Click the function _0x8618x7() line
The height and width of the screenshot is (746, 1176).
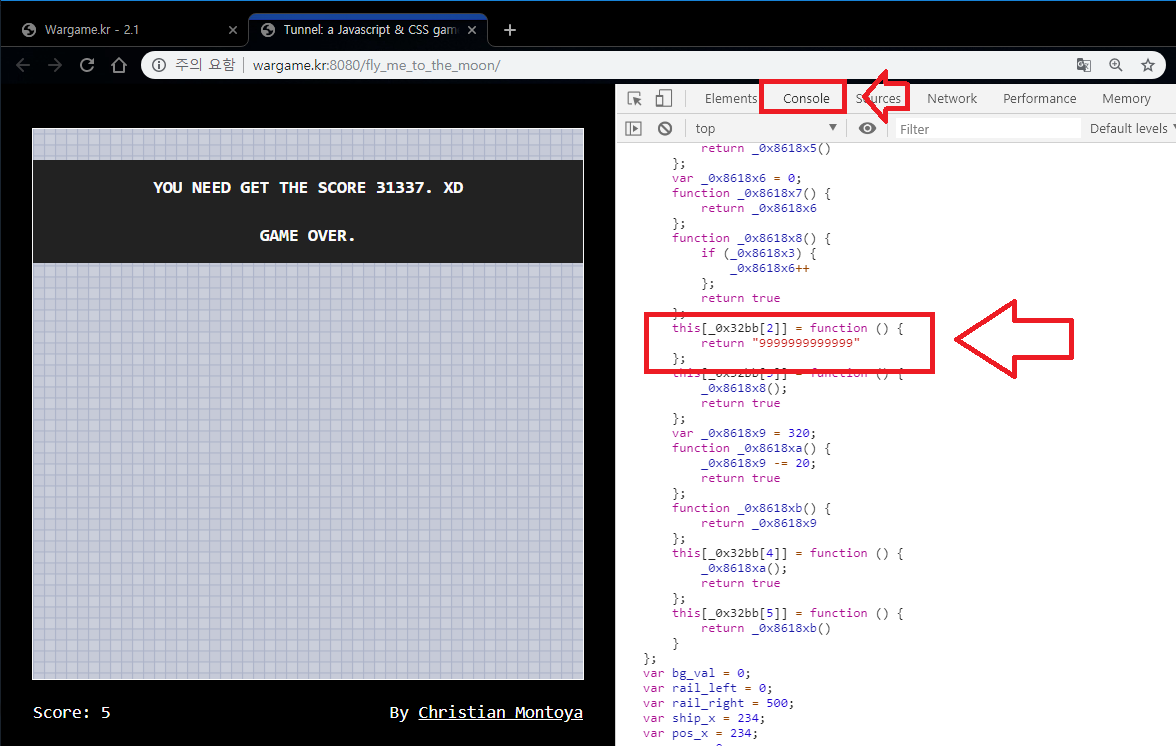click(751, 193)
